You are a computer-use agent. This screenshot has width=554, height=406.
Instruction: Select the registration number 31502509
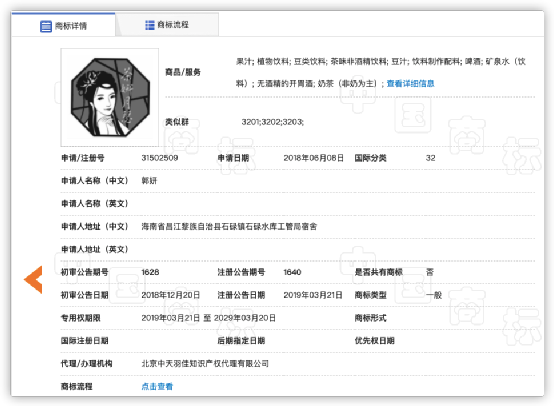point(160,158)
